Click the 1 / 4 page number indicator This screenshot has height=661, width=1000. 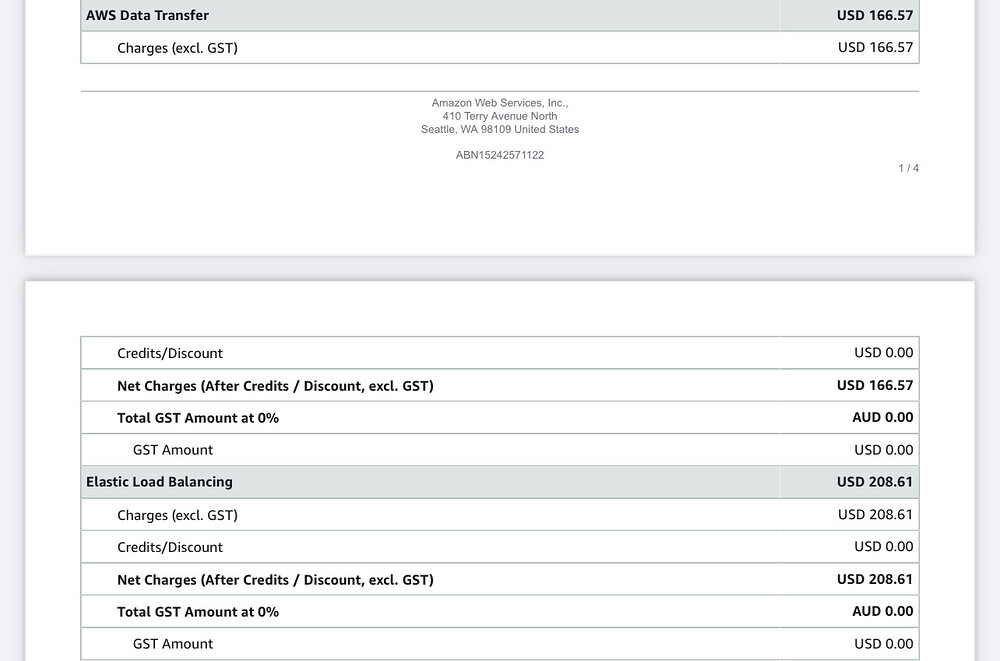click(908, 168)
